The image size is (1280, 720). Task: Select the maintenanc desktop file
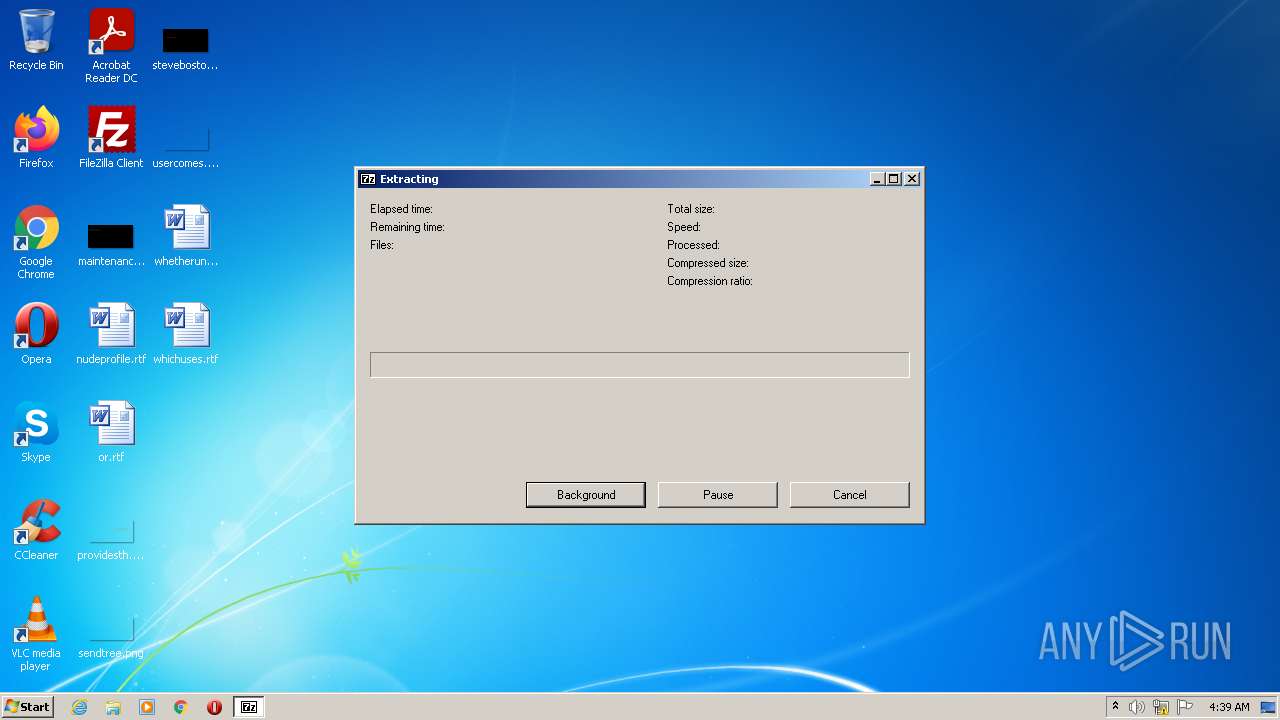pyautogui.click(x=111, y=243)
